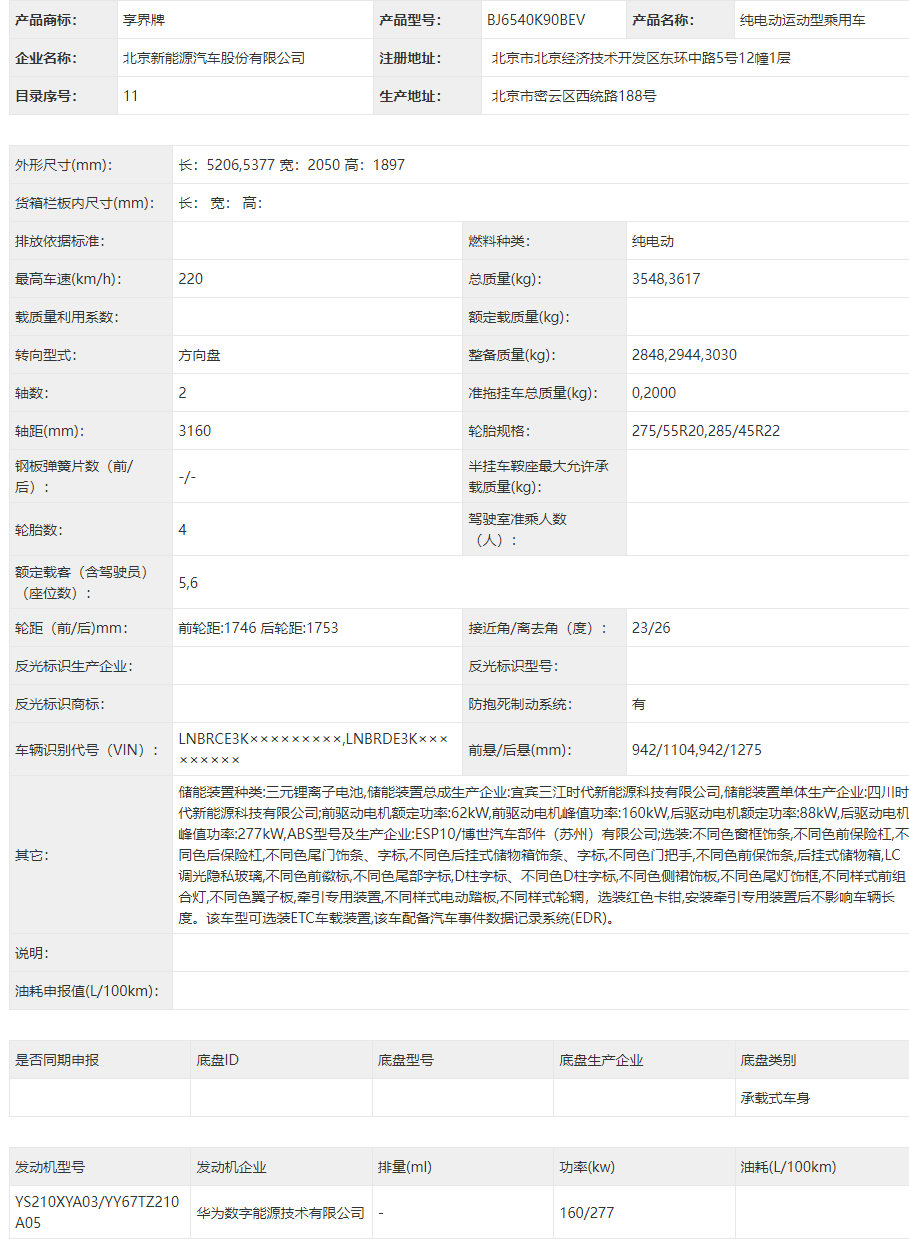
Task: Select the brand name 享界牌
Action: coord(143,20)
